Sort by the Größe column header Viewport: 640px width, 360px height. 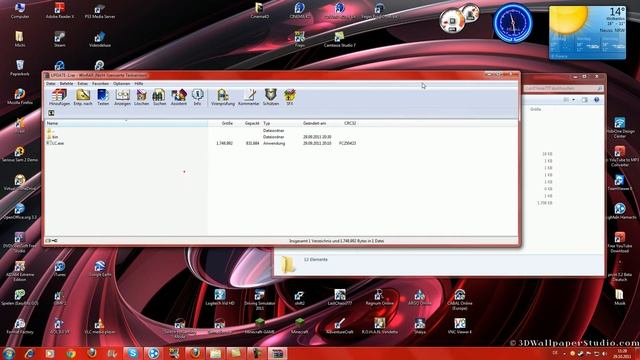click(x=221, y=123)
